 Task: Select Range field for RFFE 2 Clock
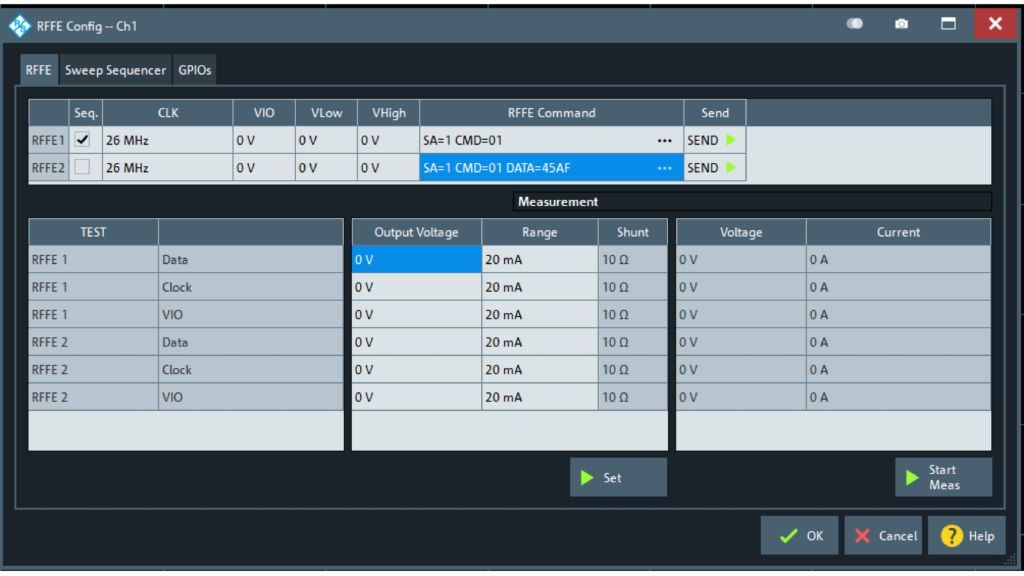pos(540,369)
